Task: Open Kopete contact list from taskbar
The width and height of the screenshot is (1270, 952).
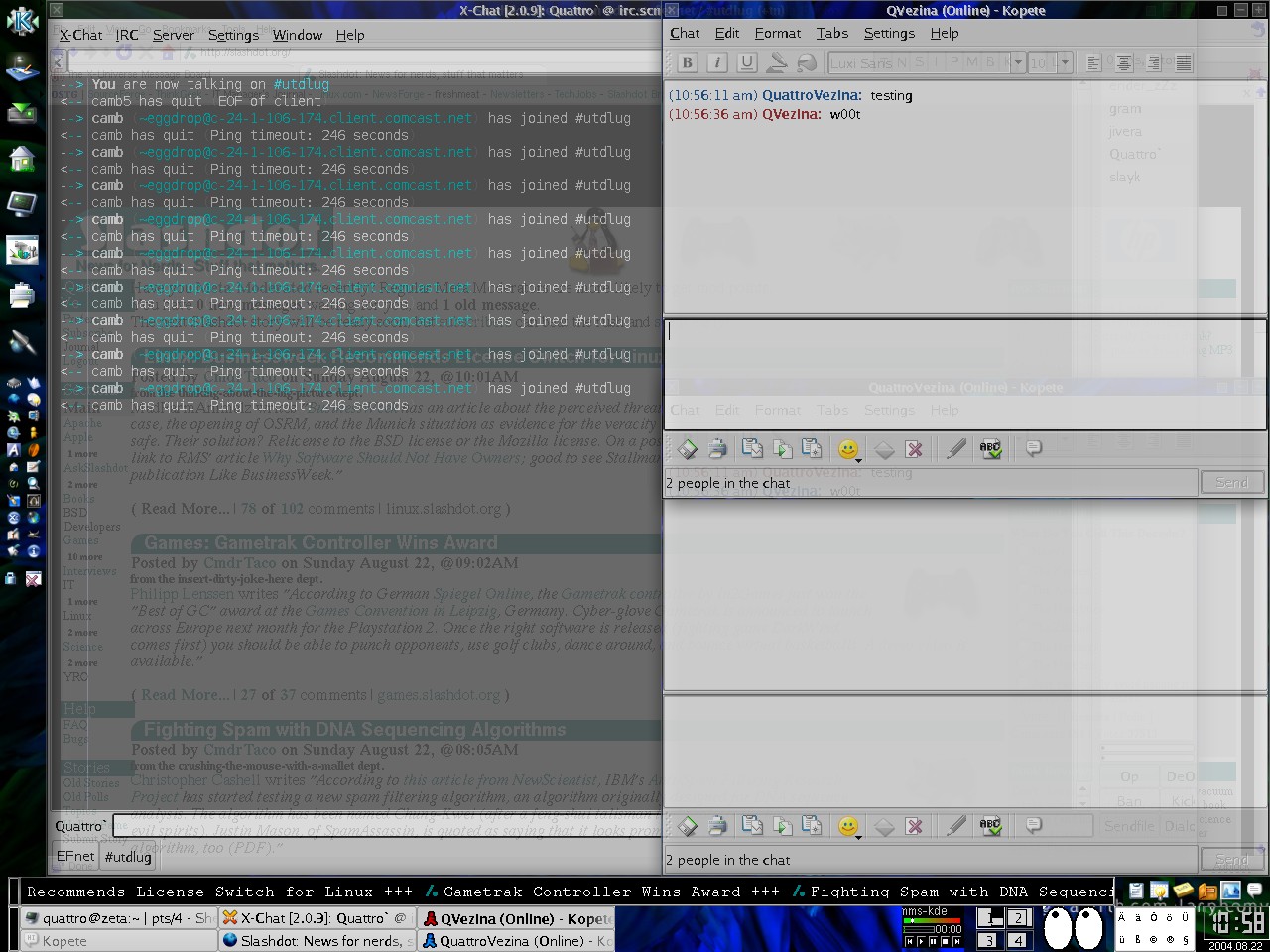Action: (119, 940)
